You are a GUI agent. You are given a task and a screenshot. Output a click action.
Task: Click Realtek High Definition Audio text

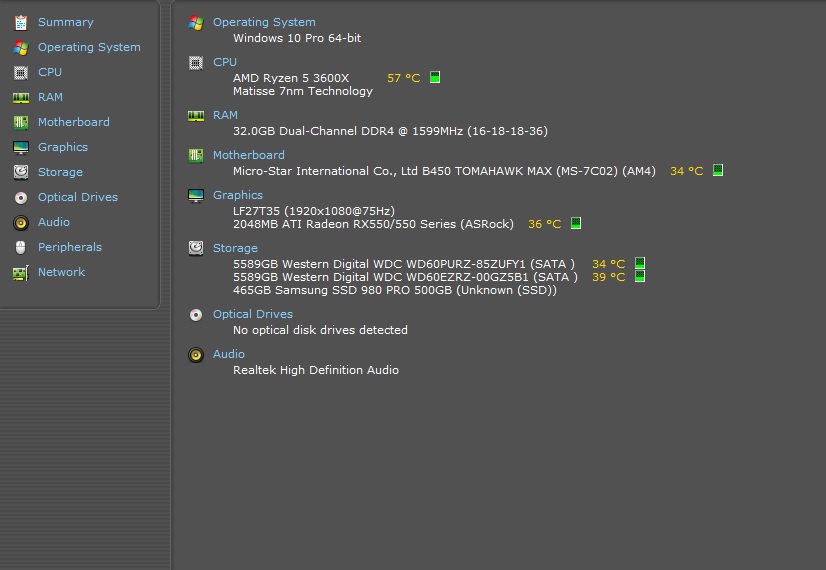point(316,370)
